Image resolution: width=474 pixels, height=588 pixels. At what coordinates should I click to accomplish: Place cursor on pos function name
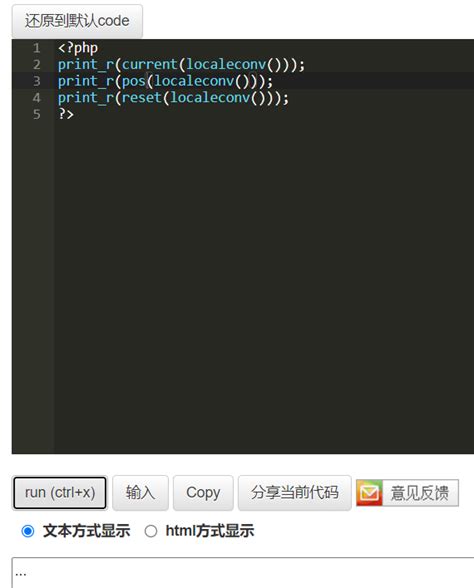[134, 81]
